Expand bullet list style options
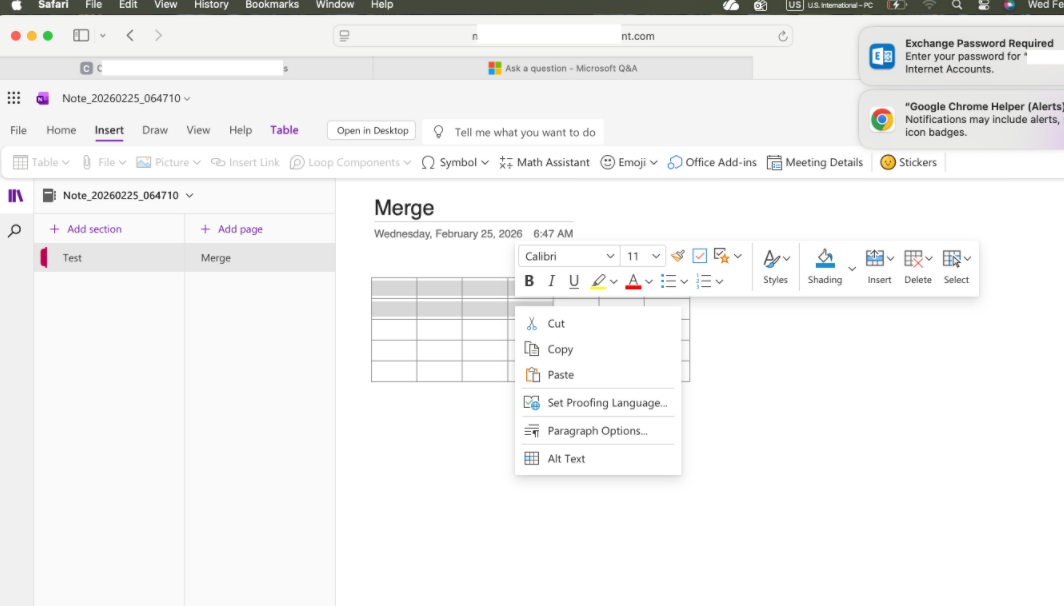Image resolution: width=1064 pixels, height=606 pixels. click(684, 282)
